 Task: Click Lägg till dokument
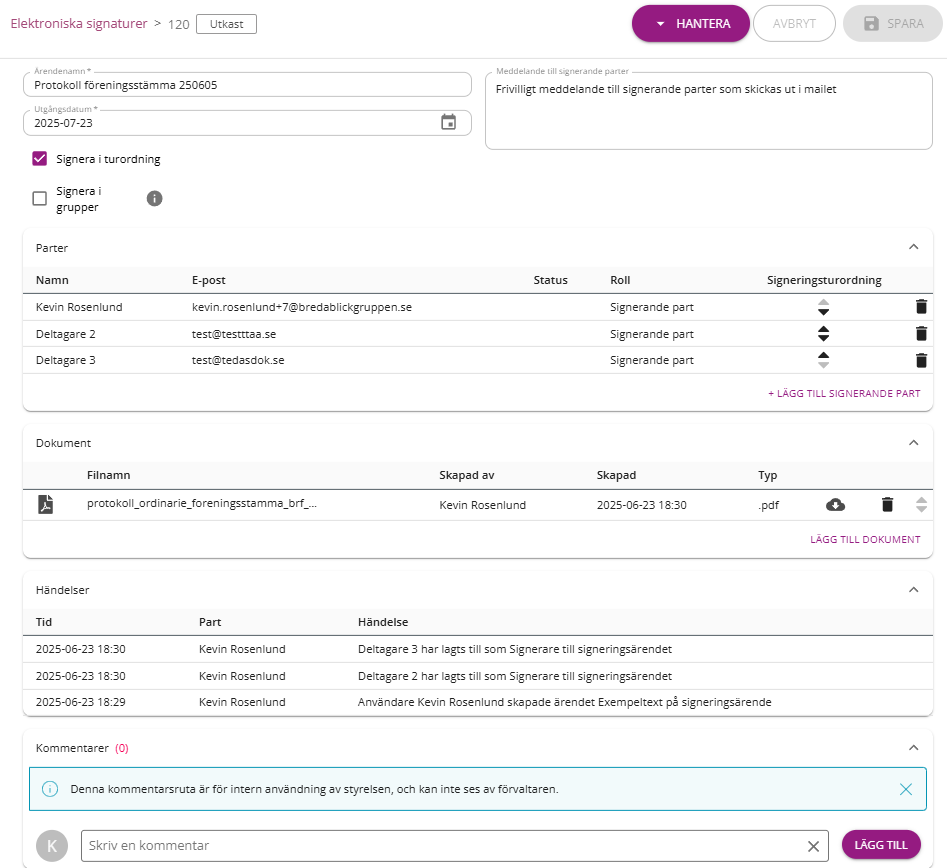click(x=865, y=539)
